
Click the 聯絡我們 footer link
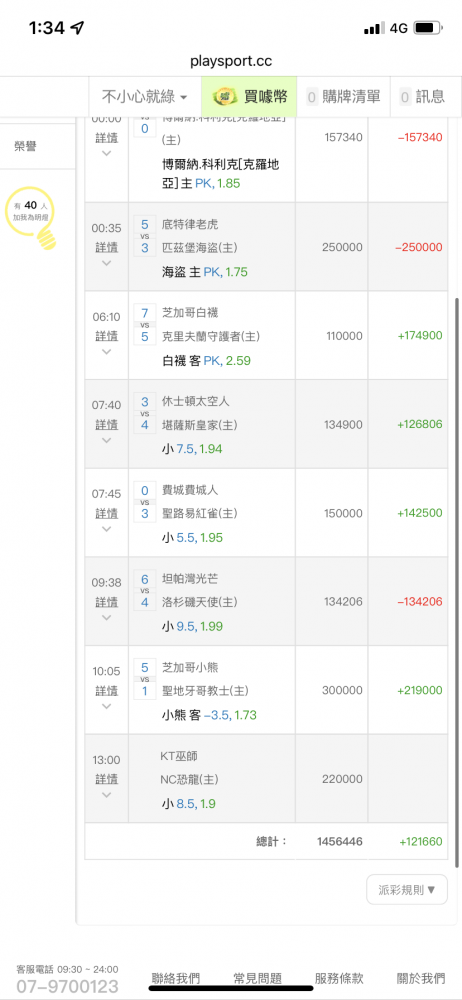[x=175, y=978]
